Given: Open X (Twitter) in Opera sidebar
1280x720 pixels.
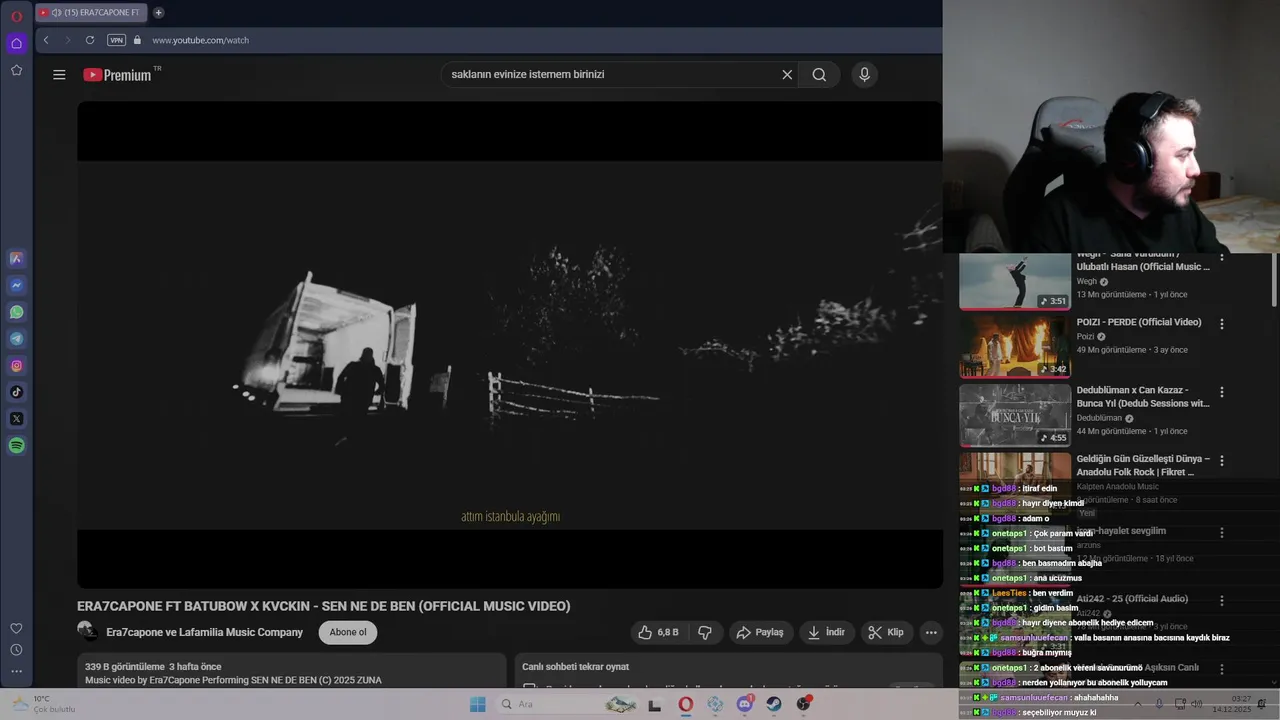Looking at the screenshot, I should [16, 419].
